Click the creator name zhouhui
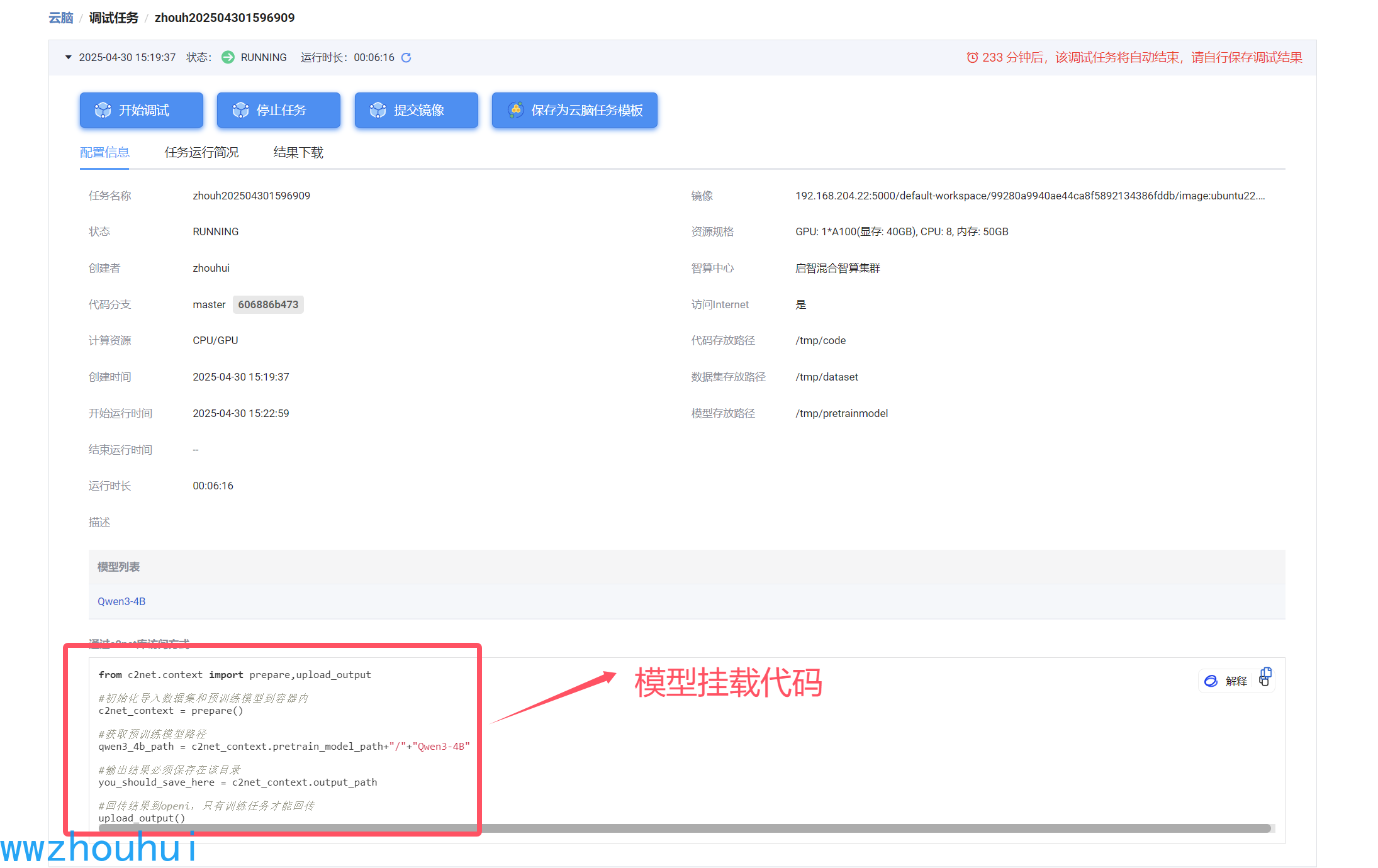This screenshot has width=1378, height=868. [211, 268]
